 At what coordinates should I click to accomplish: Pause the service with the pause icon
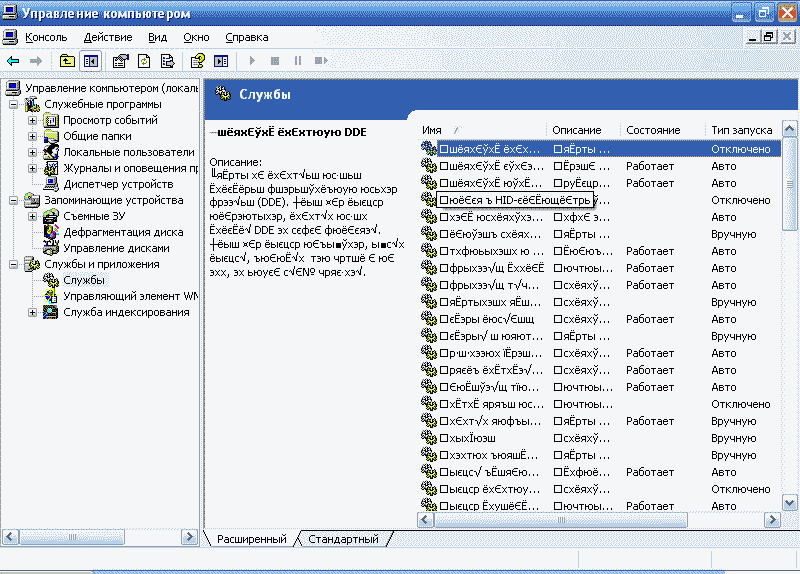(x=298, y=61)
